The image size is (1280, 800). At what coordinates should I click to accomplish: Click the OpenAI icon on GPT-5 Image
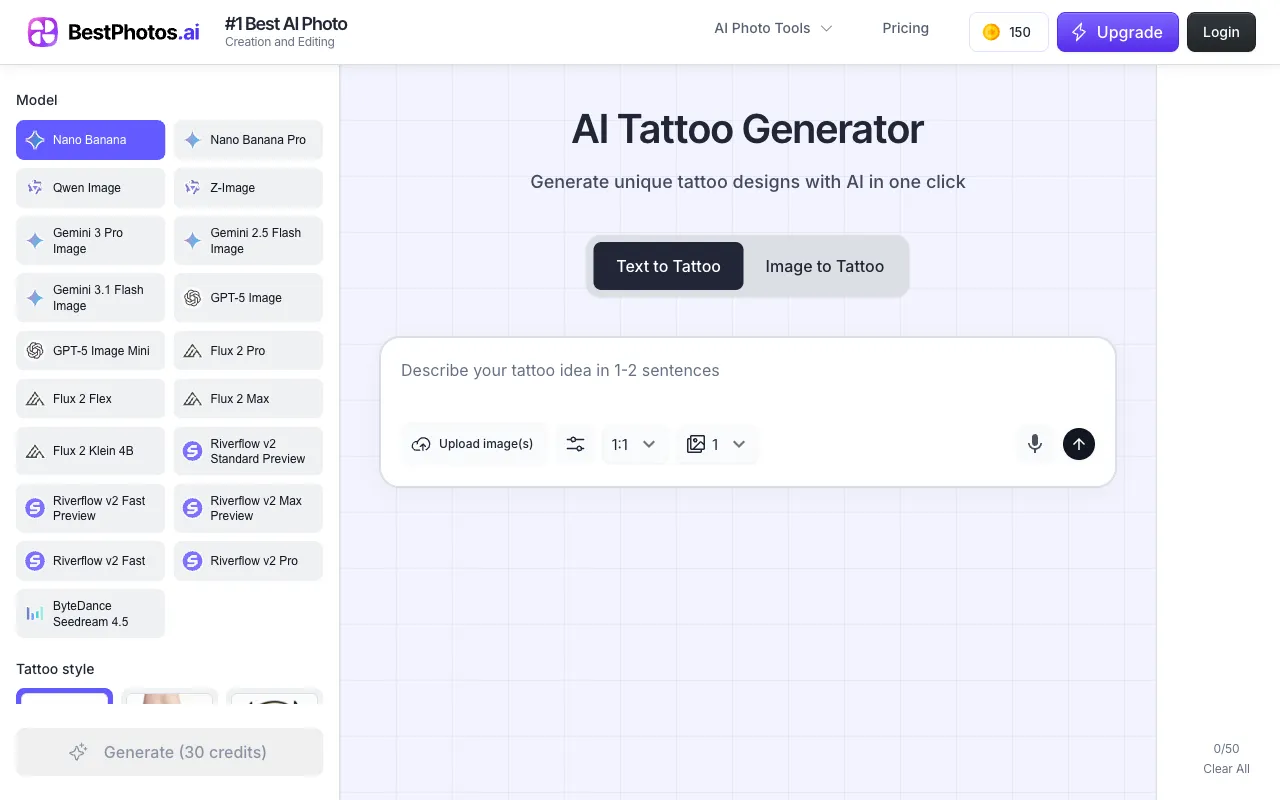(x=193, y=298)
